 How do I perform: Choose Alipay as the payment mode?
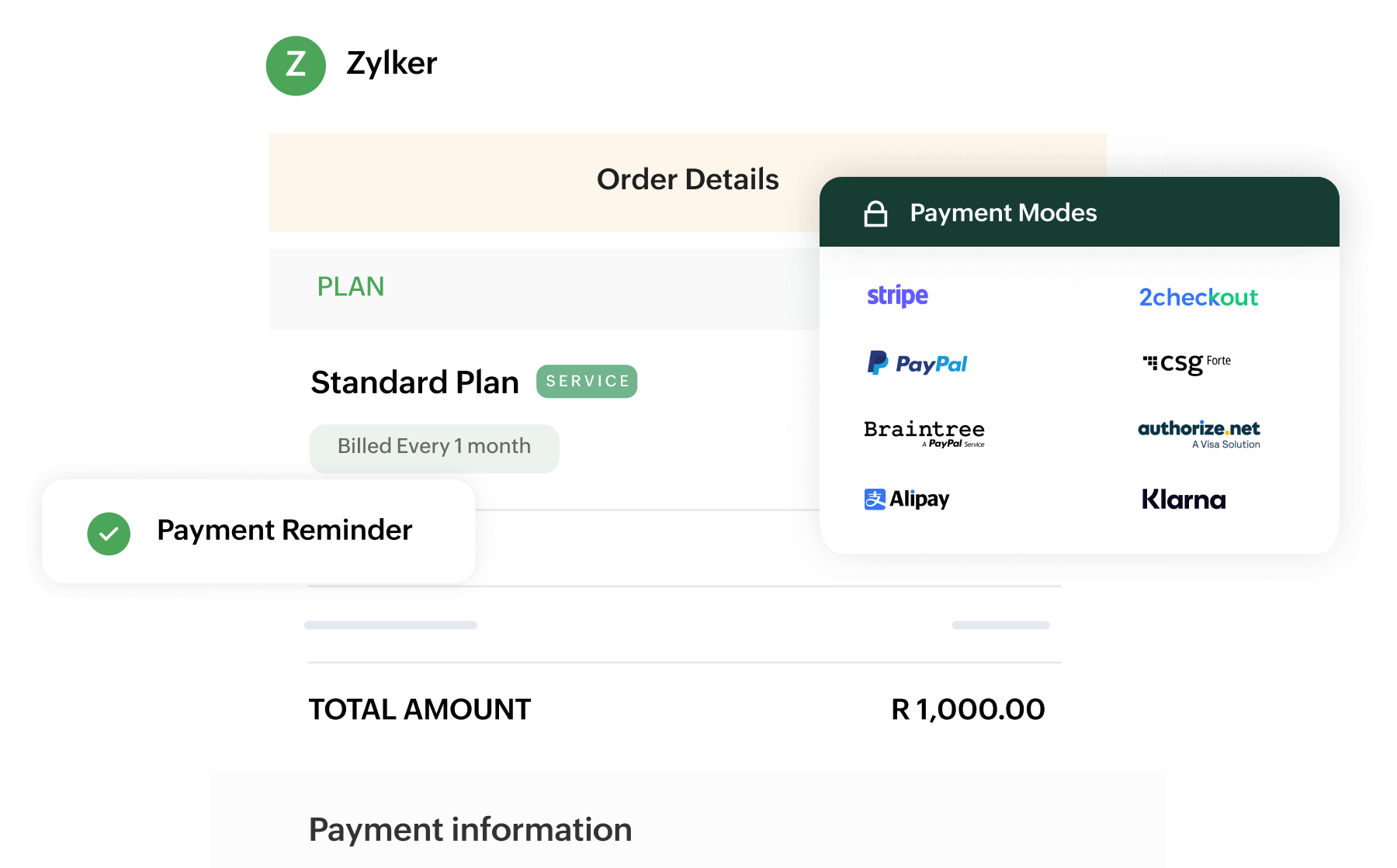pos(906,499)
